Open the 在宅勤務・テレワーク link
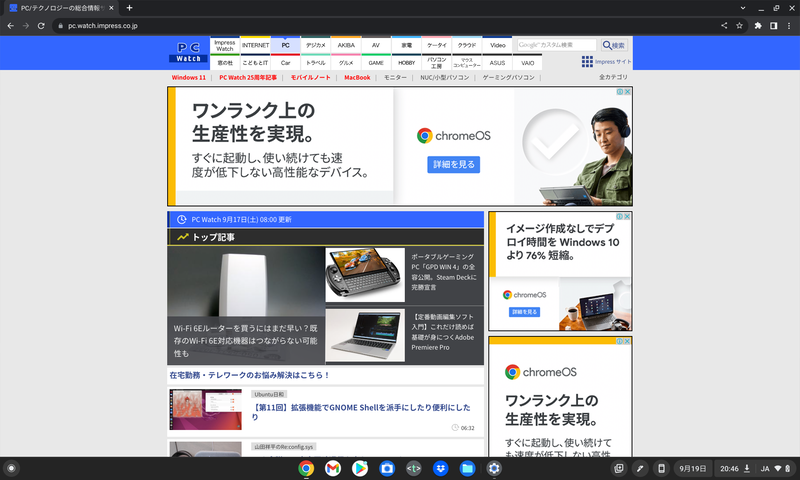The width and height of the screenshot is (800, 480). tap(249, 375)
